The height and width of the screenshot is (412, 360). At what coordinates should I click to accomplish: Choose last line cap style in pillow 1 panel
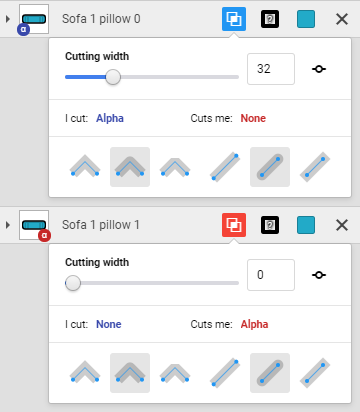pyautogui.click(x=315, y=373)
